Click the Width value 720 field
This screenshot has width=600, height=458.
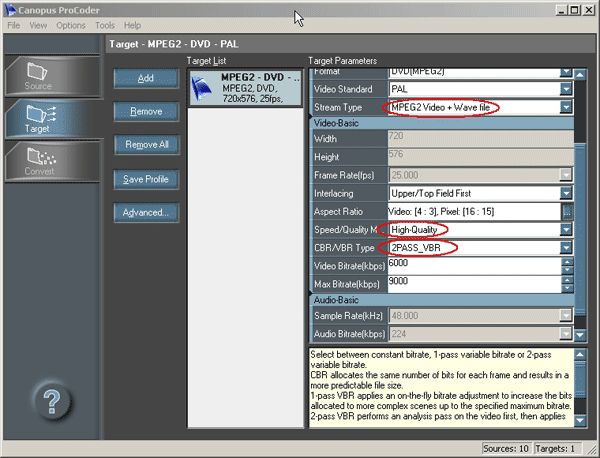(x=481, y=139)
